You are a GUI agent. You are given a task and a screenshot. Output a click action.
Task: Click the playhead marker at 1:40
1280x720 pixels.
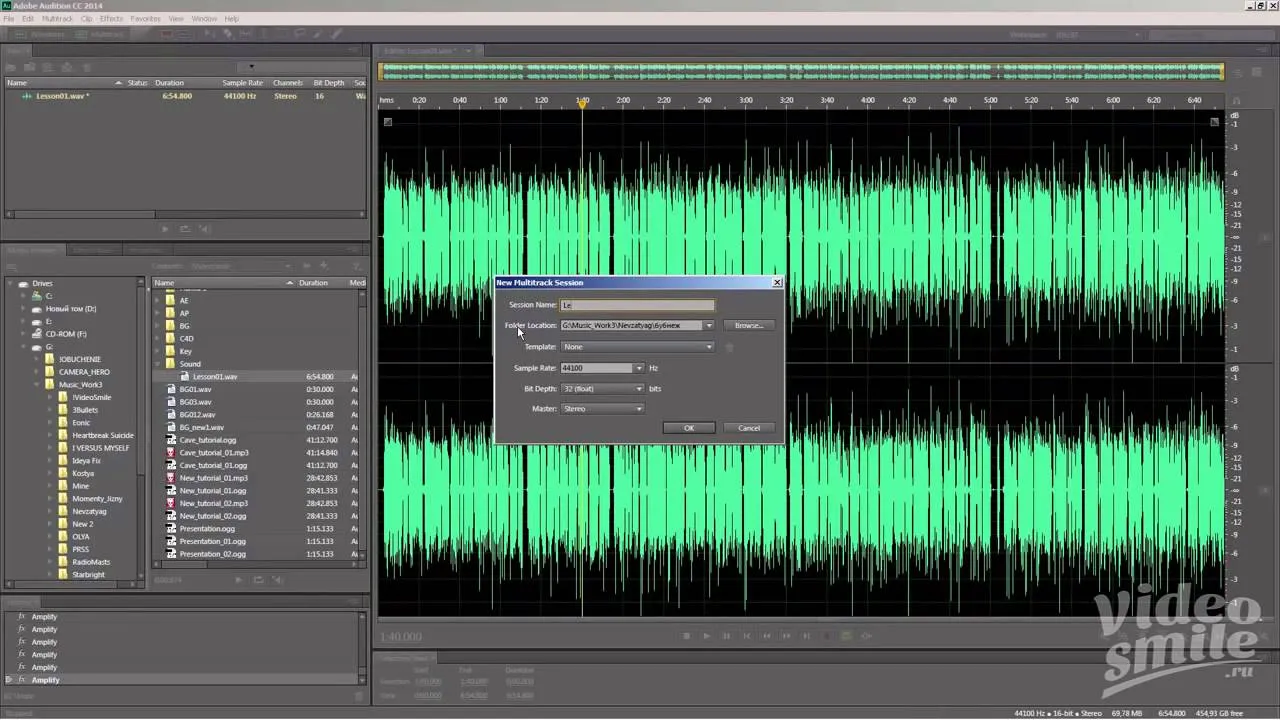pos(582,103)
